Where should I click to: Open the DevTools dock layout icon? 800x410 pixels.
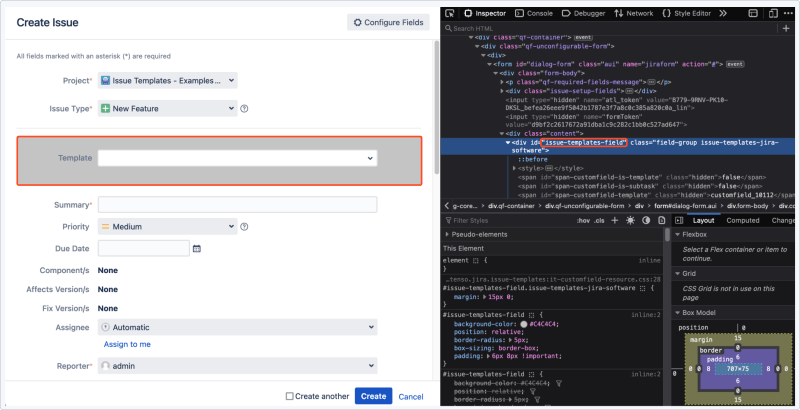[753, 13]
